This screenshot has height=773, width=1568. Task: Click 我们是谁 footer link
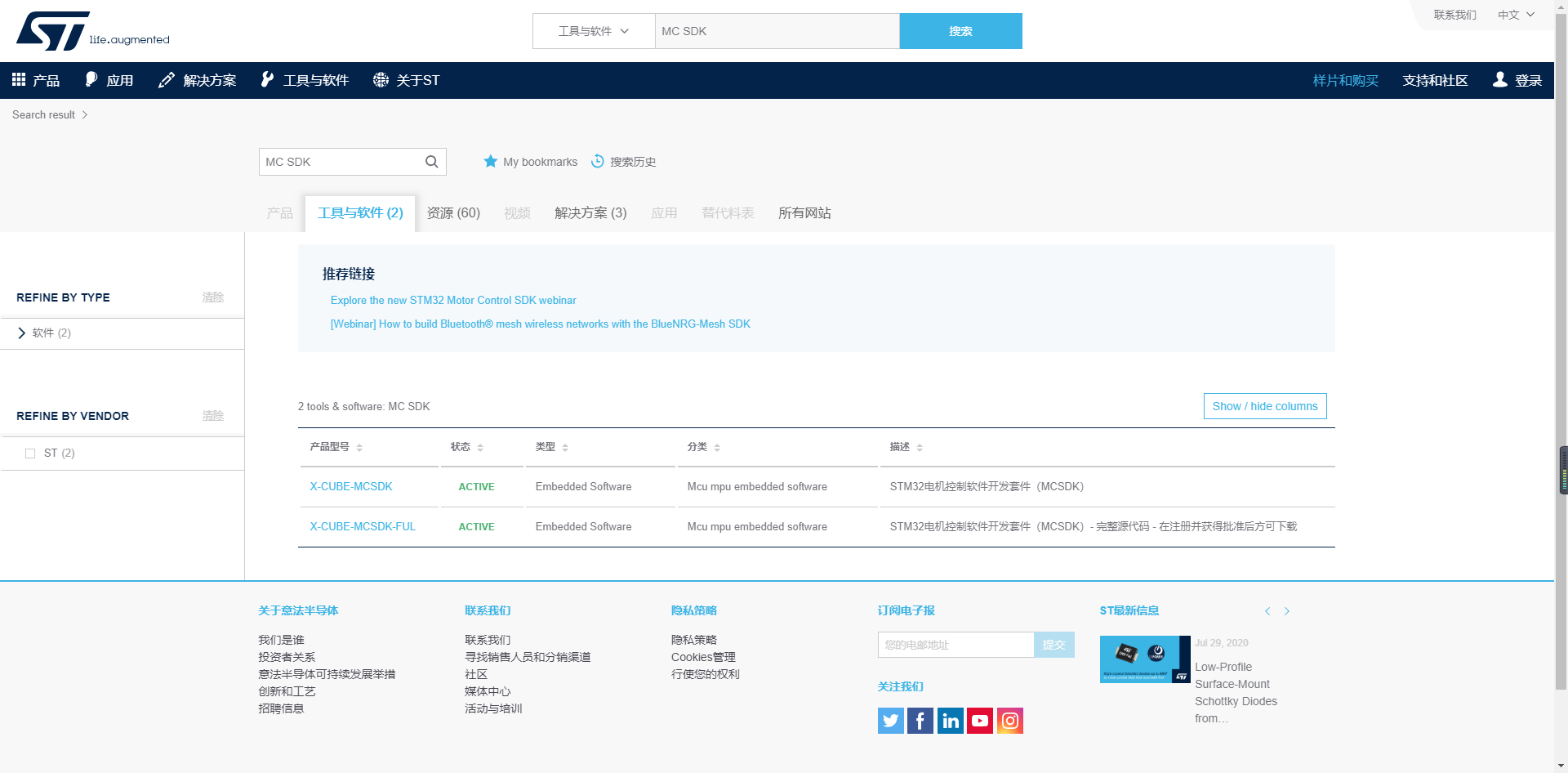281,640
